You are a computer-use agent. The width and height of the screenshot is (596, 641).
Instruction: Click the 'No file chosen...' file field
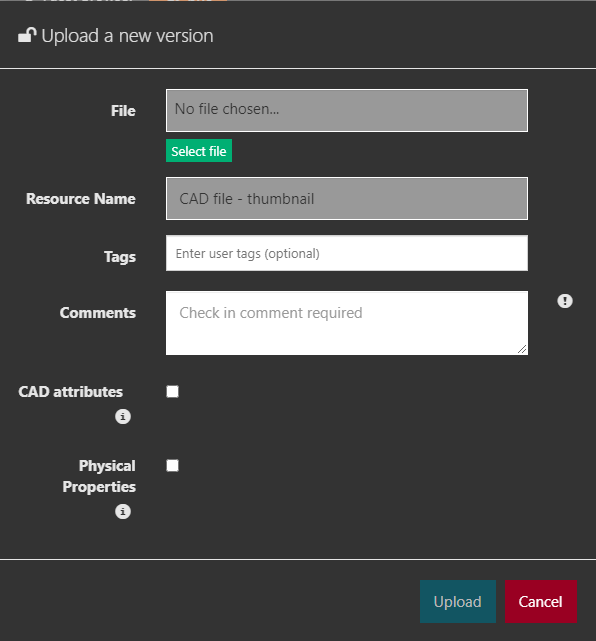pyautogui.click(x=347, y=110)
